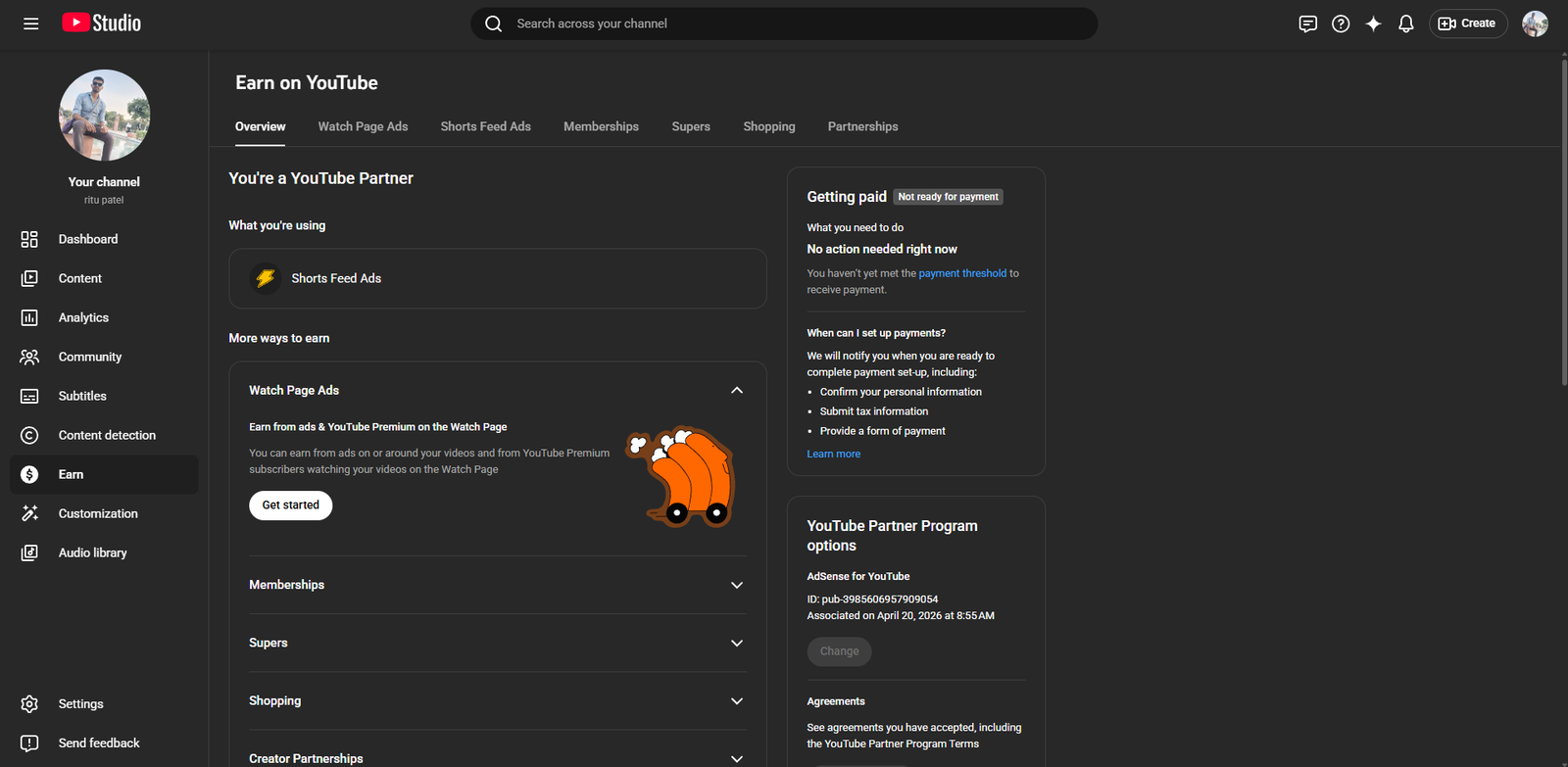This screenshot has width=1568, height=767.
Task: Open the Help question mark icon
Action: pos(1341,24)
